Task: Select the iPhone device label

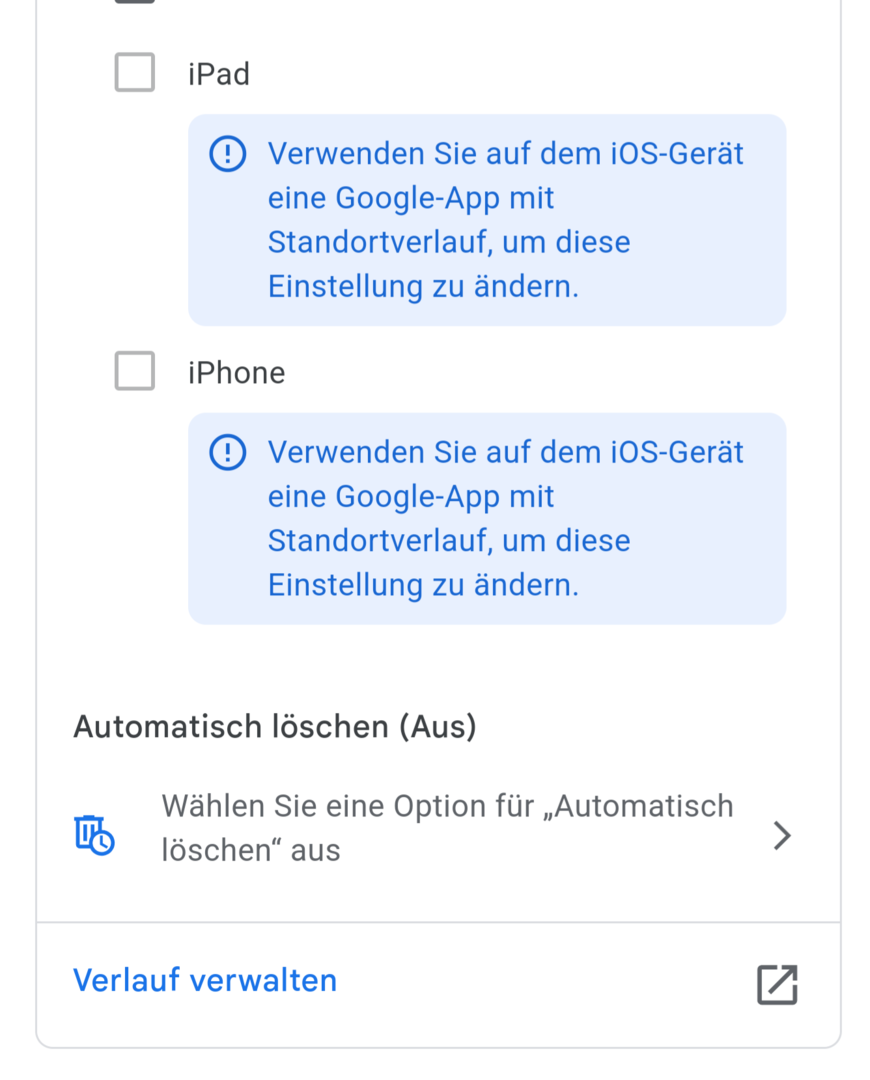Action: point(236,373)
